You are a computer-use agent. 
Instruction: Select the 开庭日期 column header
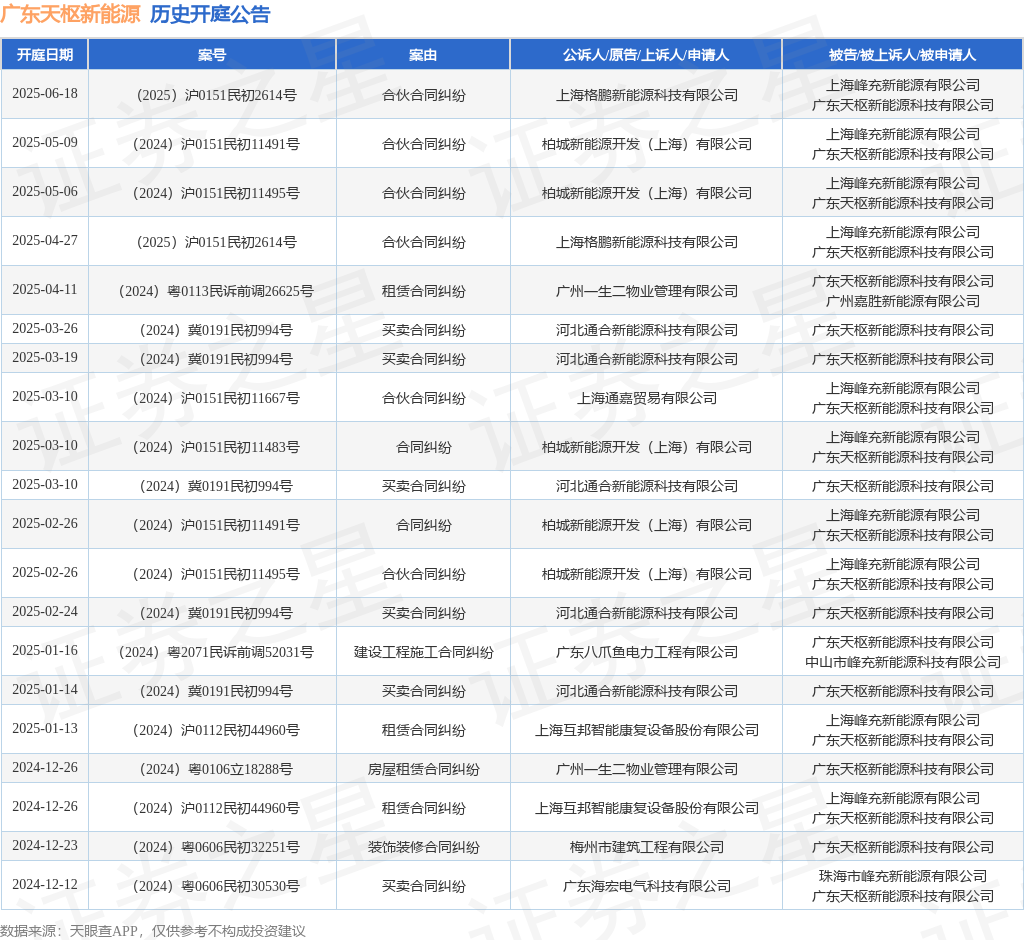[44, 55]
